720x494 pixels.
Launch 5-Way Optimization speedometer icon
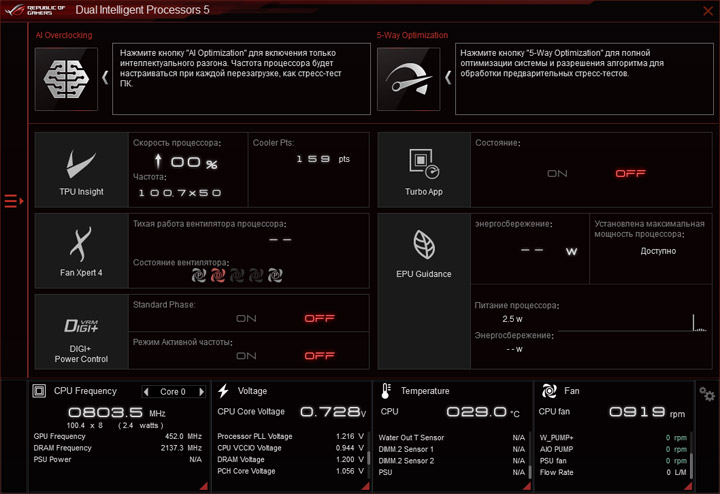click(x=408, y=79)
